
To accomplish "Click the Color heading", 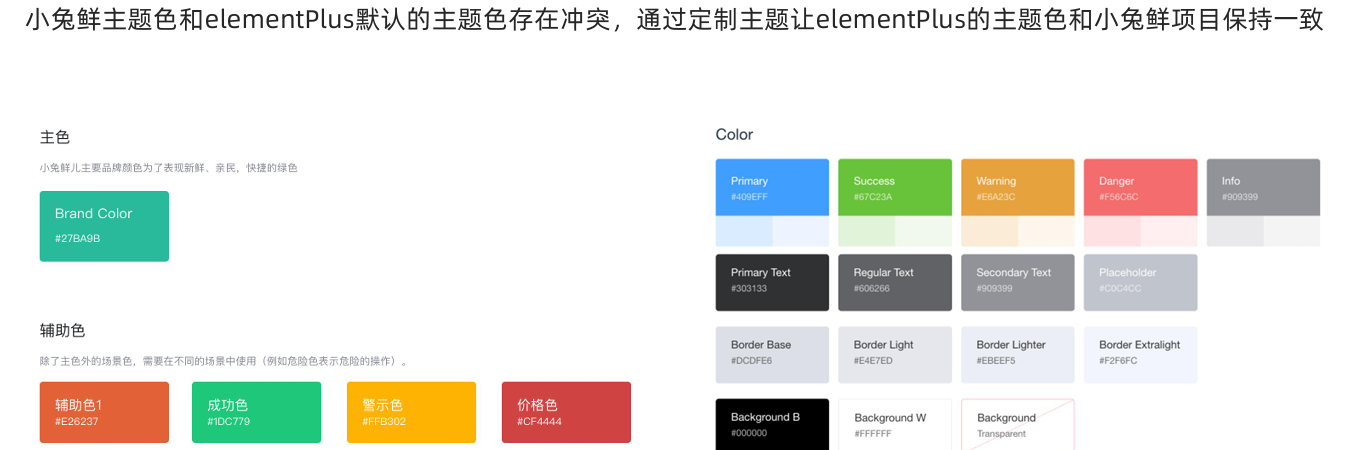I will [734, 134].
